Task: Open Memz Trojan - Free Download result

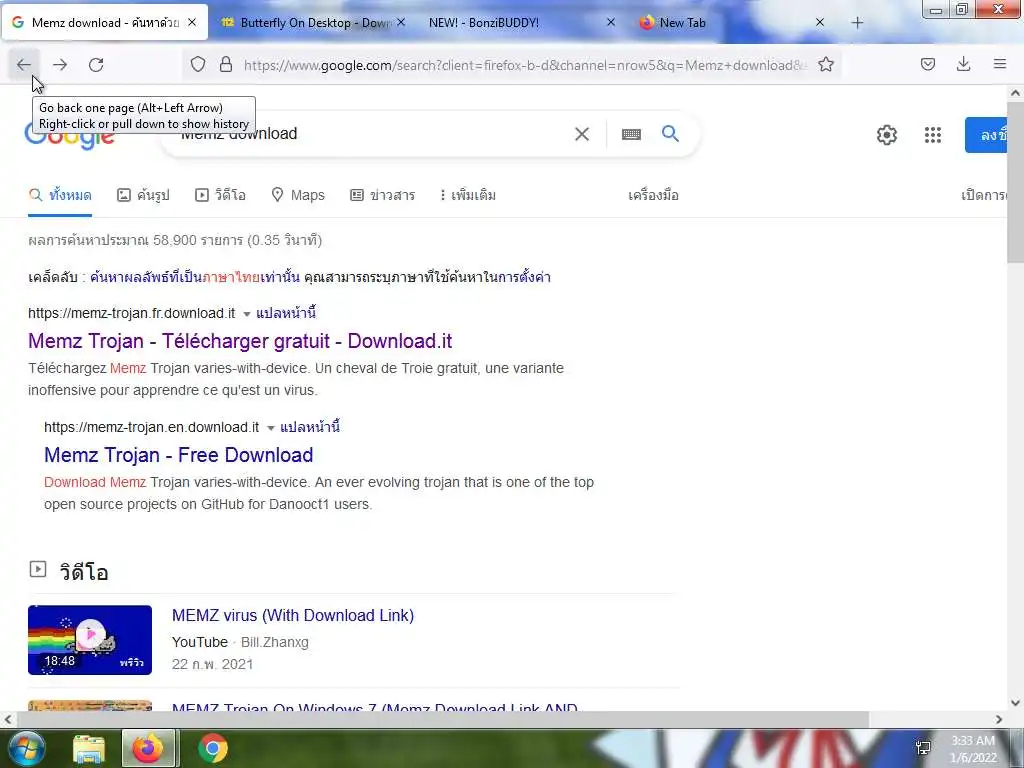Action: [178, 455]
